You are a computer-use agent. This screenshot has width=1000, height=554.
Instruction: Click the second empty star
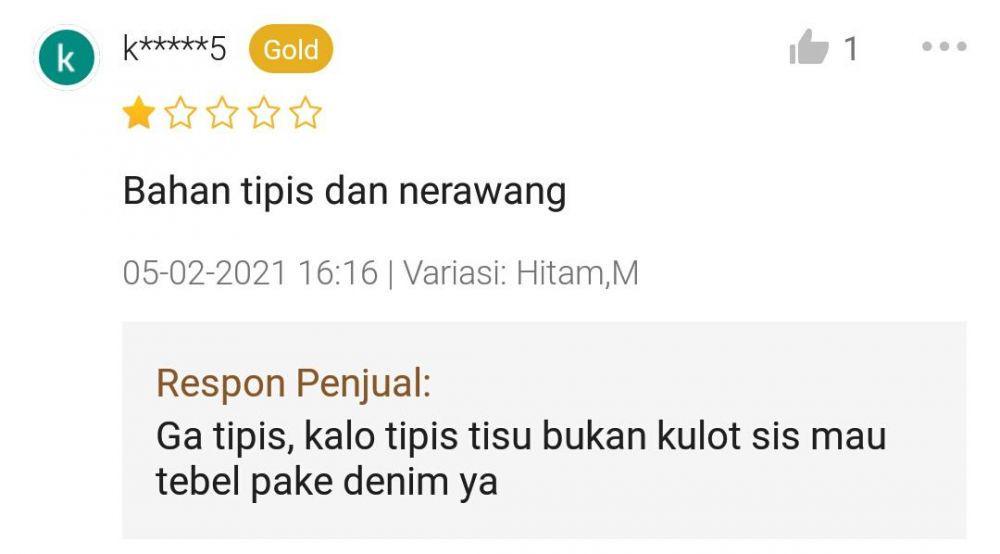[180, 113]
